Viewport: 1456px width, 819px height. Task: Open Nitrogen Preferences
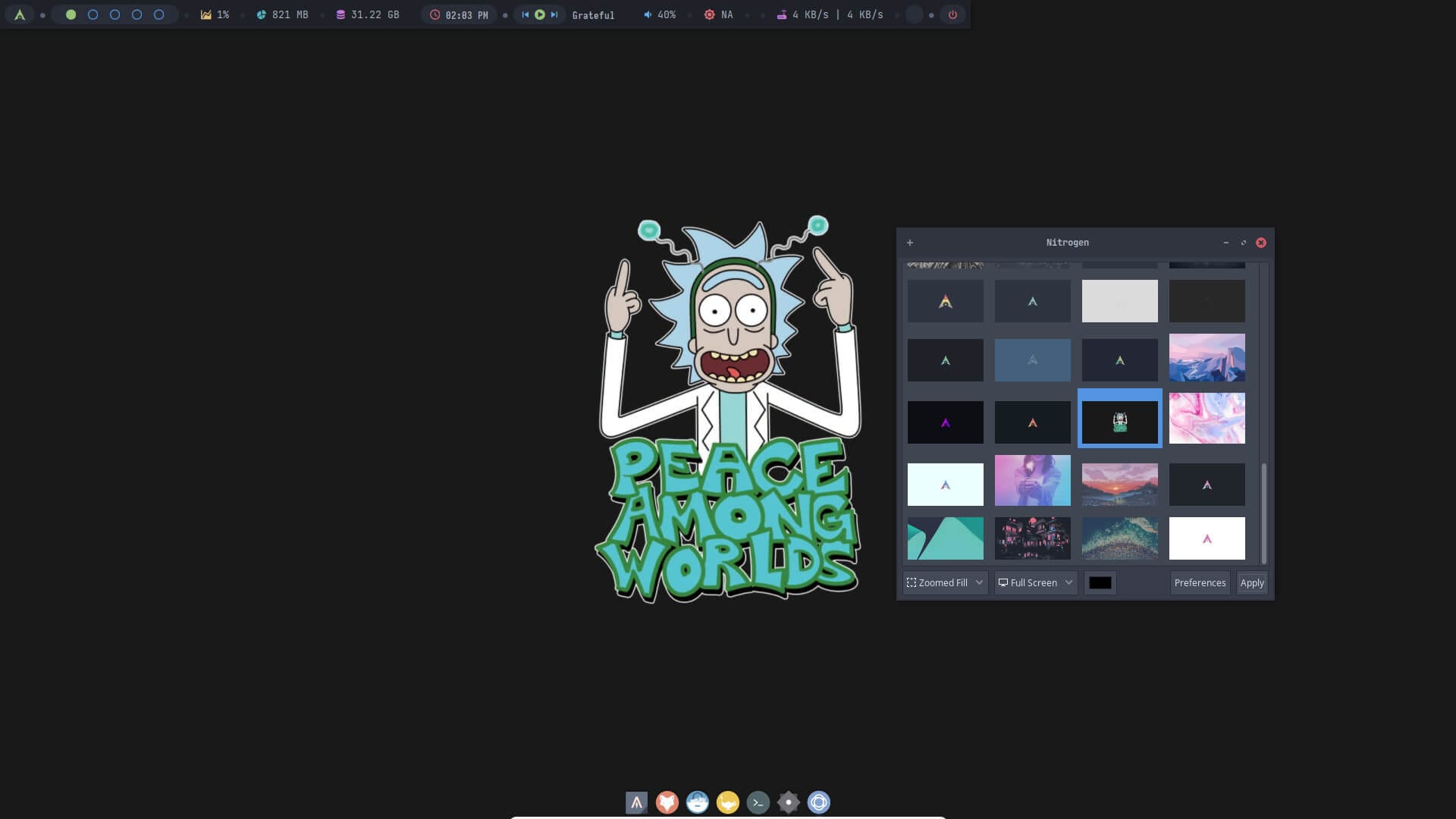tap(1199, 582)
